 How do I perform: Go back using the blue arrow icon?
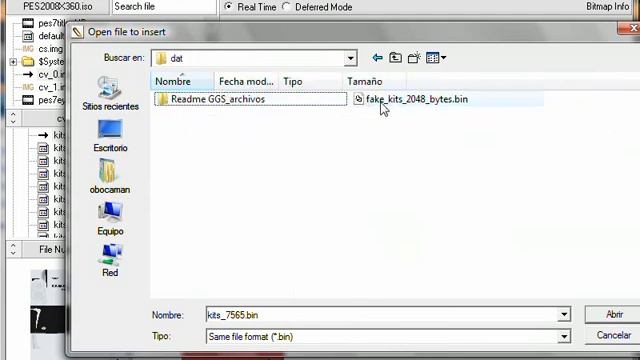tap(377, 58)
